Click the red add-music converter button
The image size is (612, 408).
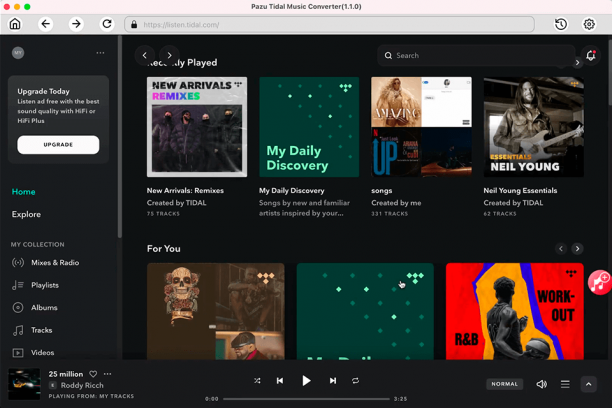click(x=599, y=282)
